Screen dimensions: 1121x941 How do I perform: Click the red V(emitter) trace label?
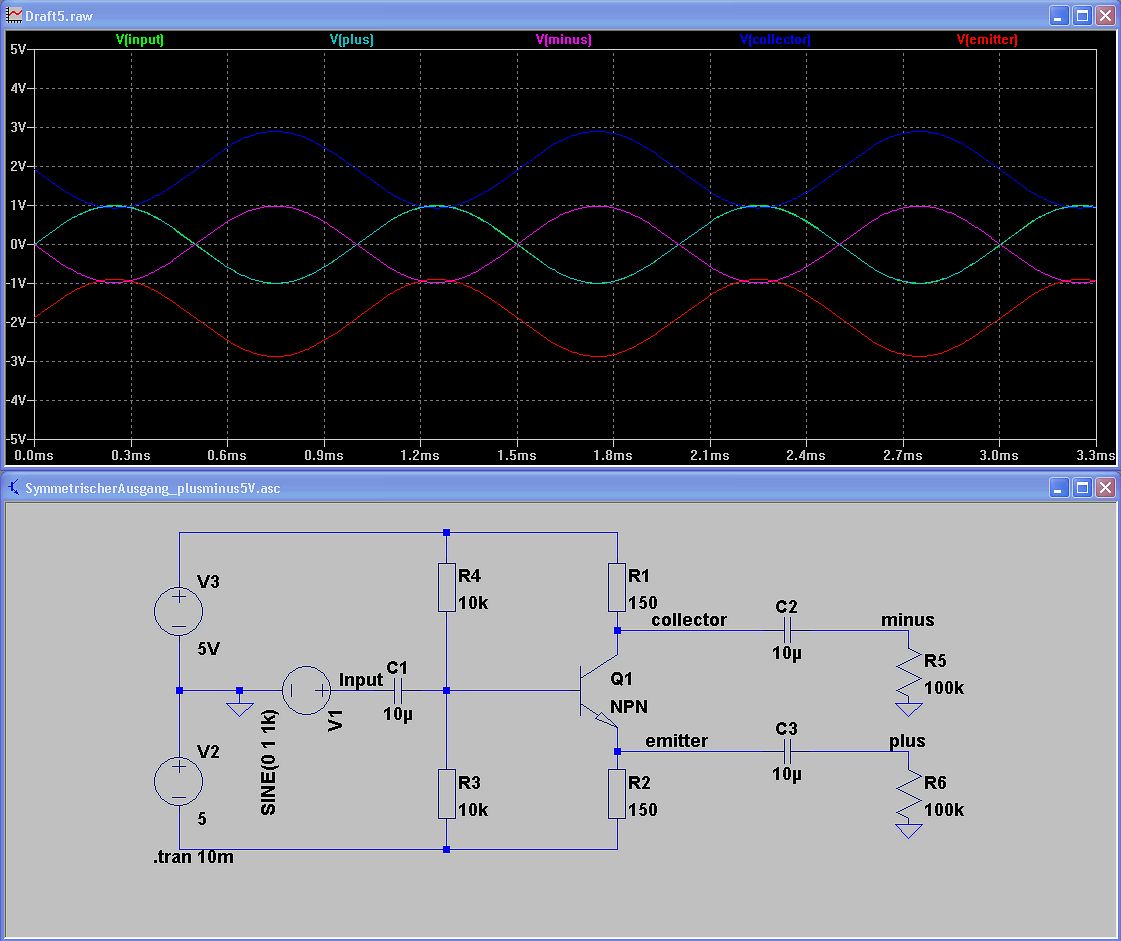[987, 40]
